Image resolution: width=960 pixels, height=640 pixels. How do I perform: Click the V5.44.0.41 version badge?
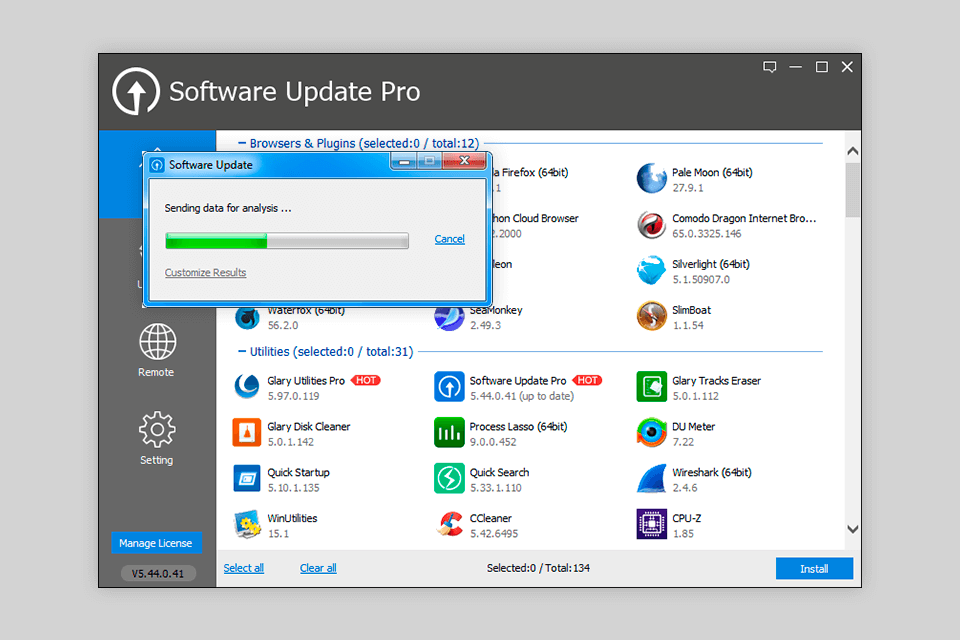[x=157, y=573]
